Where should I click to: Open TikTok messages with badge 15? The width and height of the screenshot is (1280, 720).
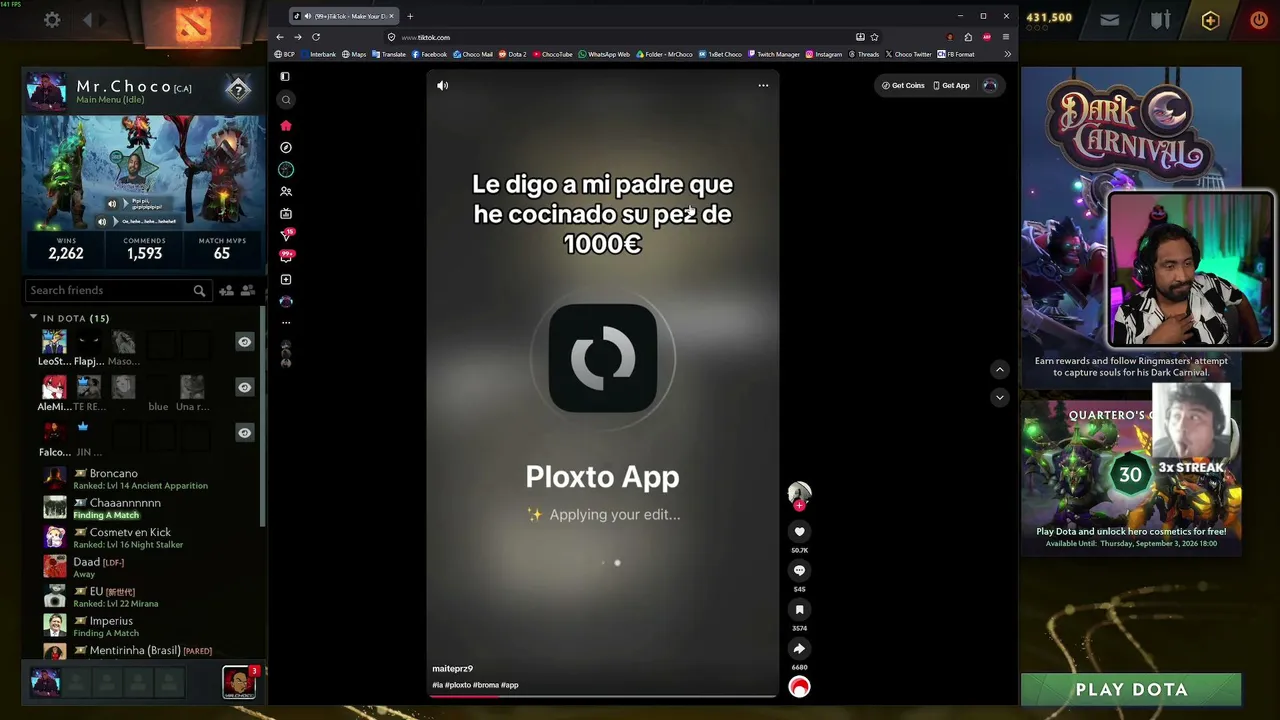[286, 235]
